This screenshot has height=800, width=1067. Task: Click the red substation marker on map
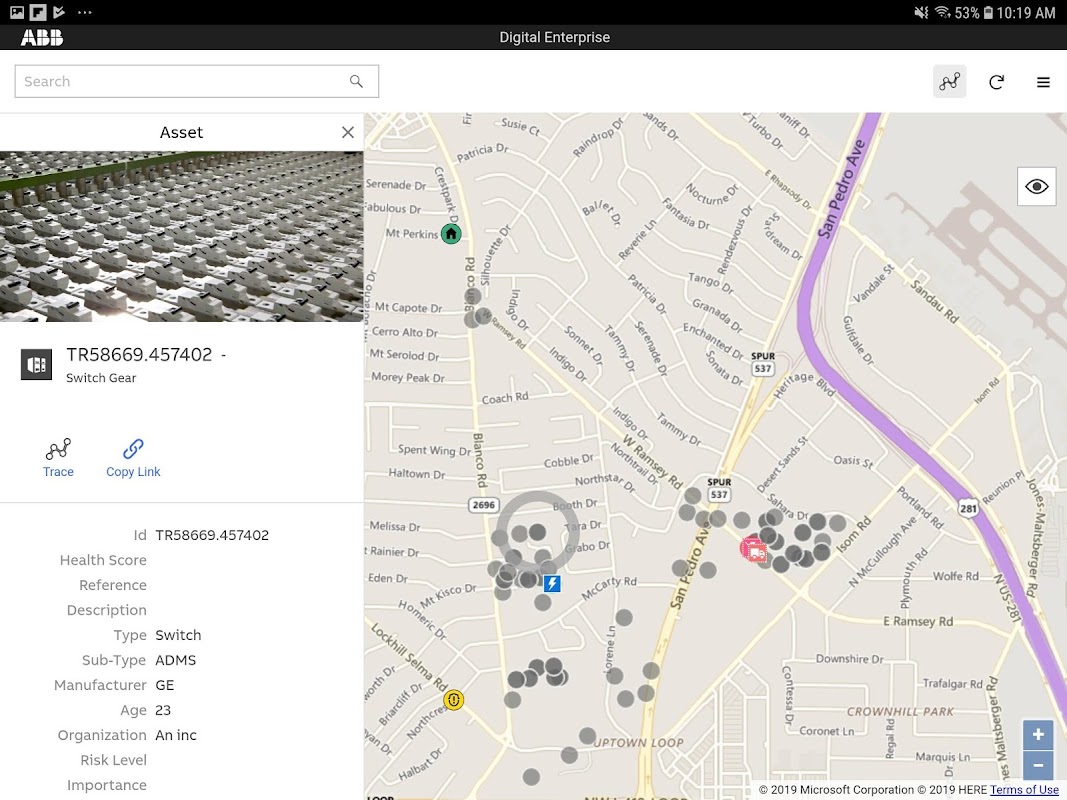[x=754, y=548]
